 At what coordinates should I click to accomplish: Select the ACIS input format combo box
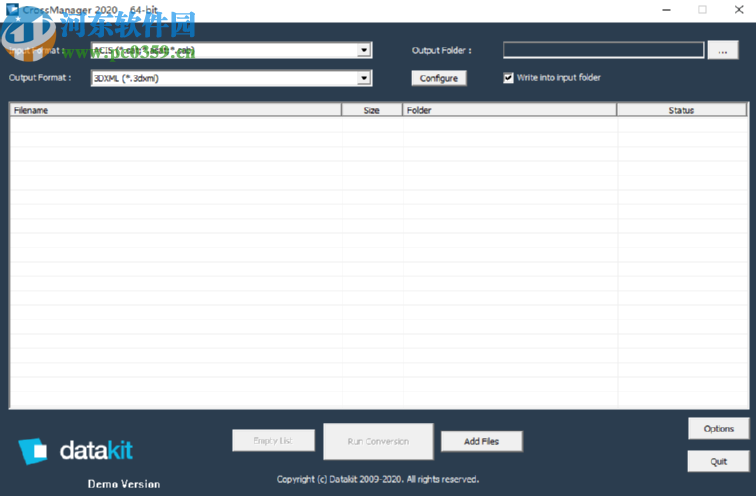(x=231, y=50)
